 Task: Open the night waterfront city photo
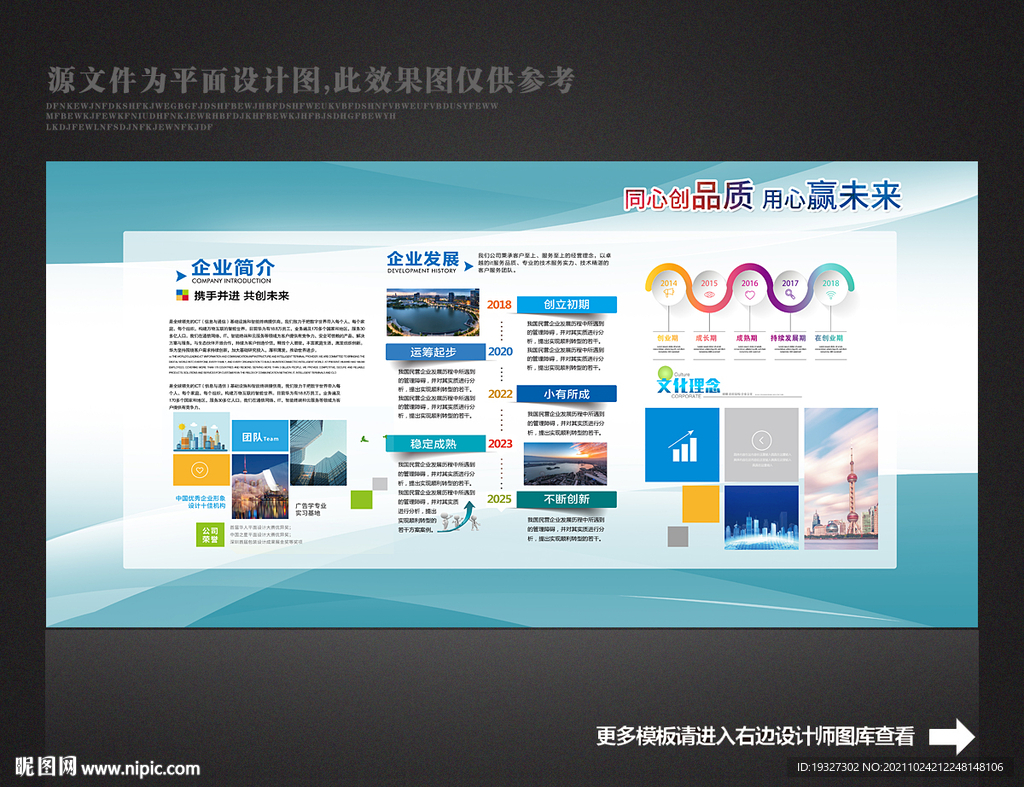[260, 487]
